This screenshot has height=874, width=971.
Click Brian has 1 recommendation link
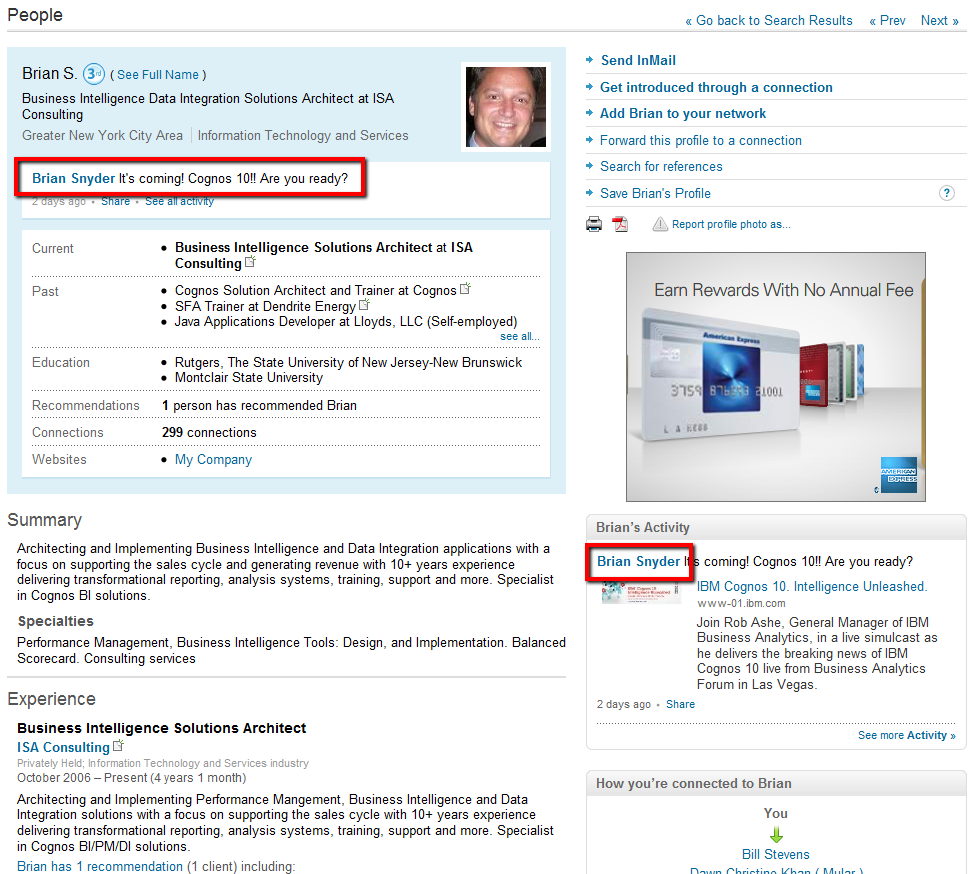[x=100, y=867]
